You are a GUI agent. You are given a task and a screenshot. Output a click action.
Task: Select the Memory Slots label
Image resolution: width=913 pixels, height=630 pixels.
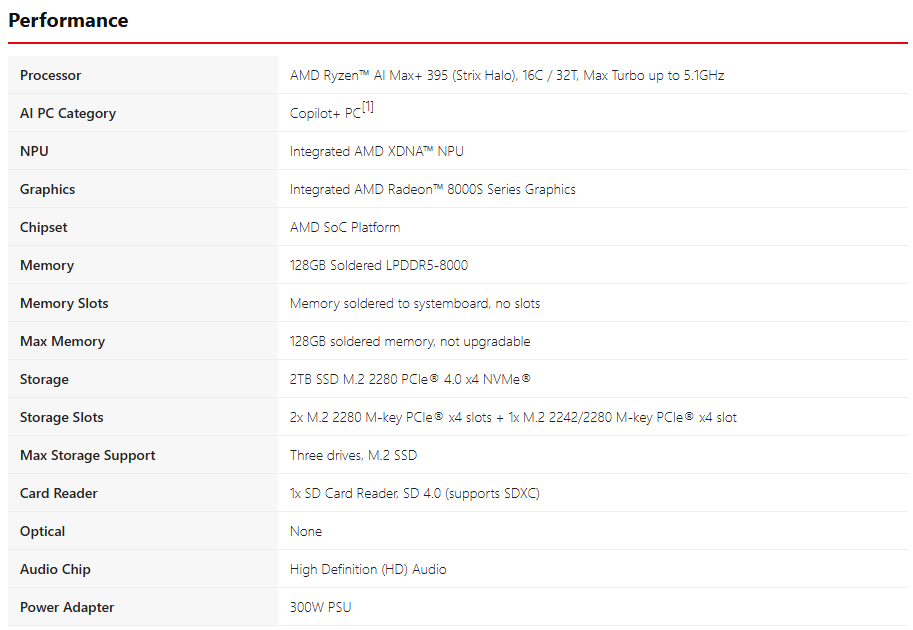64,303
